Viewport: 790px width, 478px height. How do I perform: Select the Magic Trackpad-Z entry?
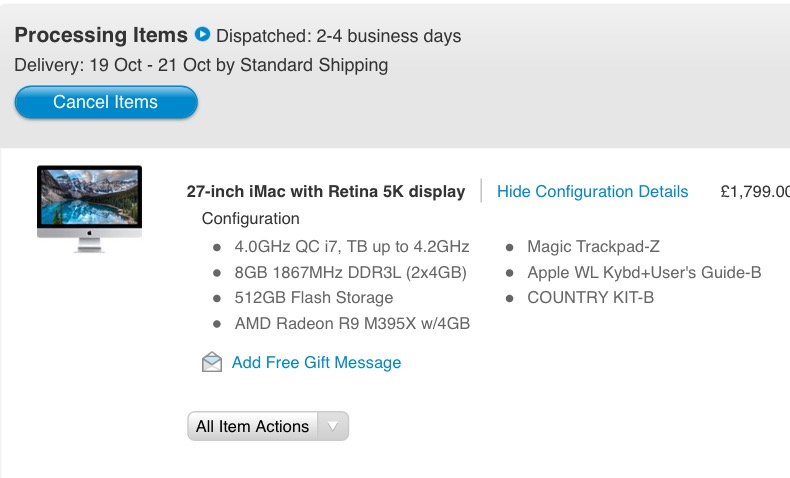pyautogui.click(x=593, y=246)
